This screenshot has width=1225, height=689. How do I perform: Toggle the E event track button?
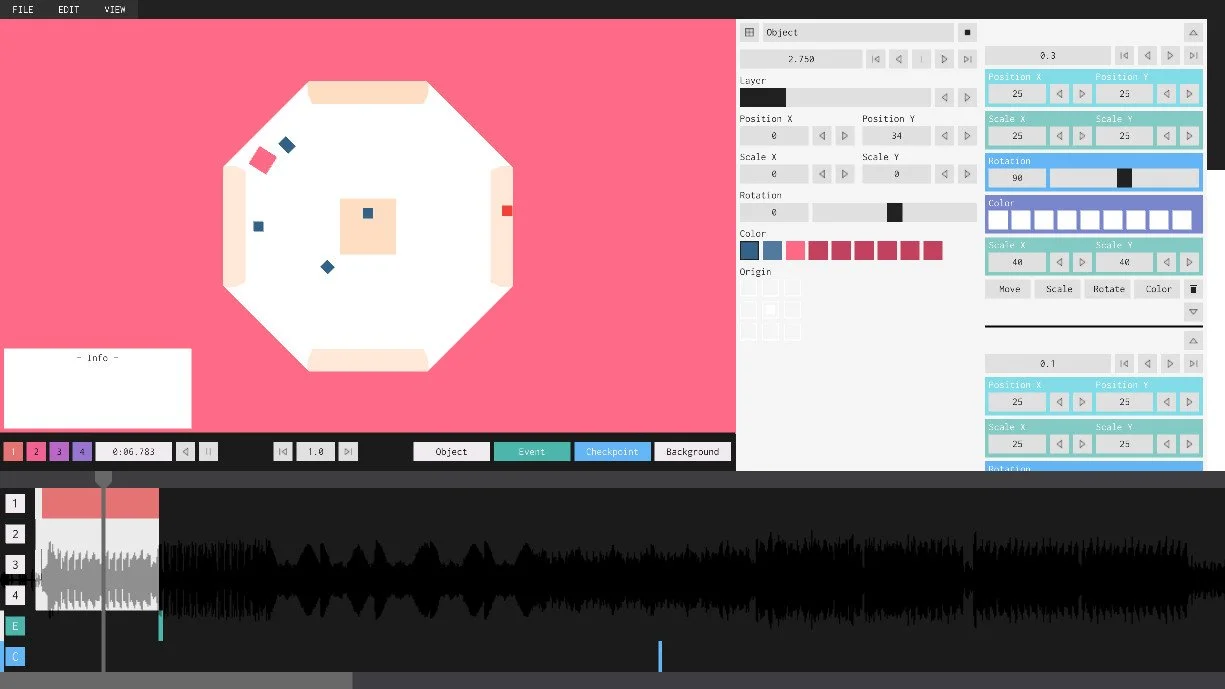[15, 626]
